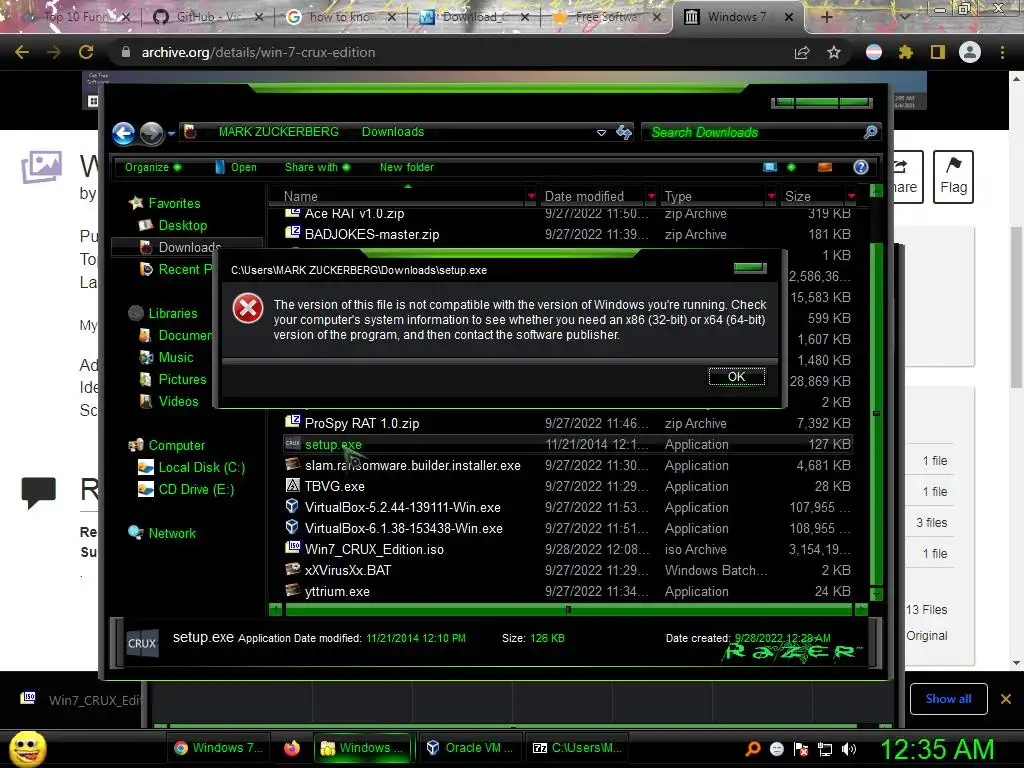Open the Name column filter dropdown arrow
Screen dimensions: 1024x768
point(531,196)
